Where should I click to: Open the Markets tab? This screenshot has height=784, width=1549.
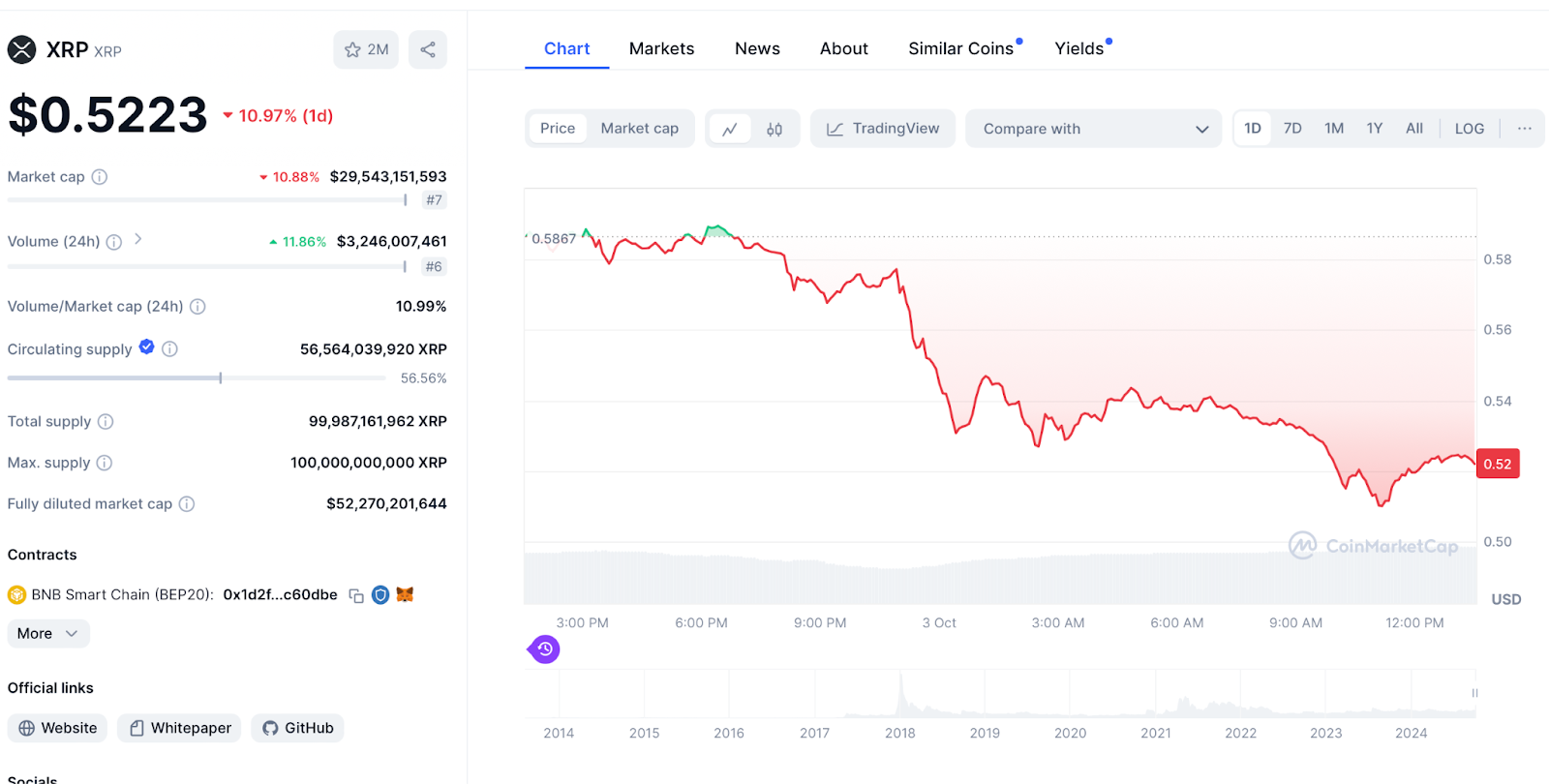[661, 48]
